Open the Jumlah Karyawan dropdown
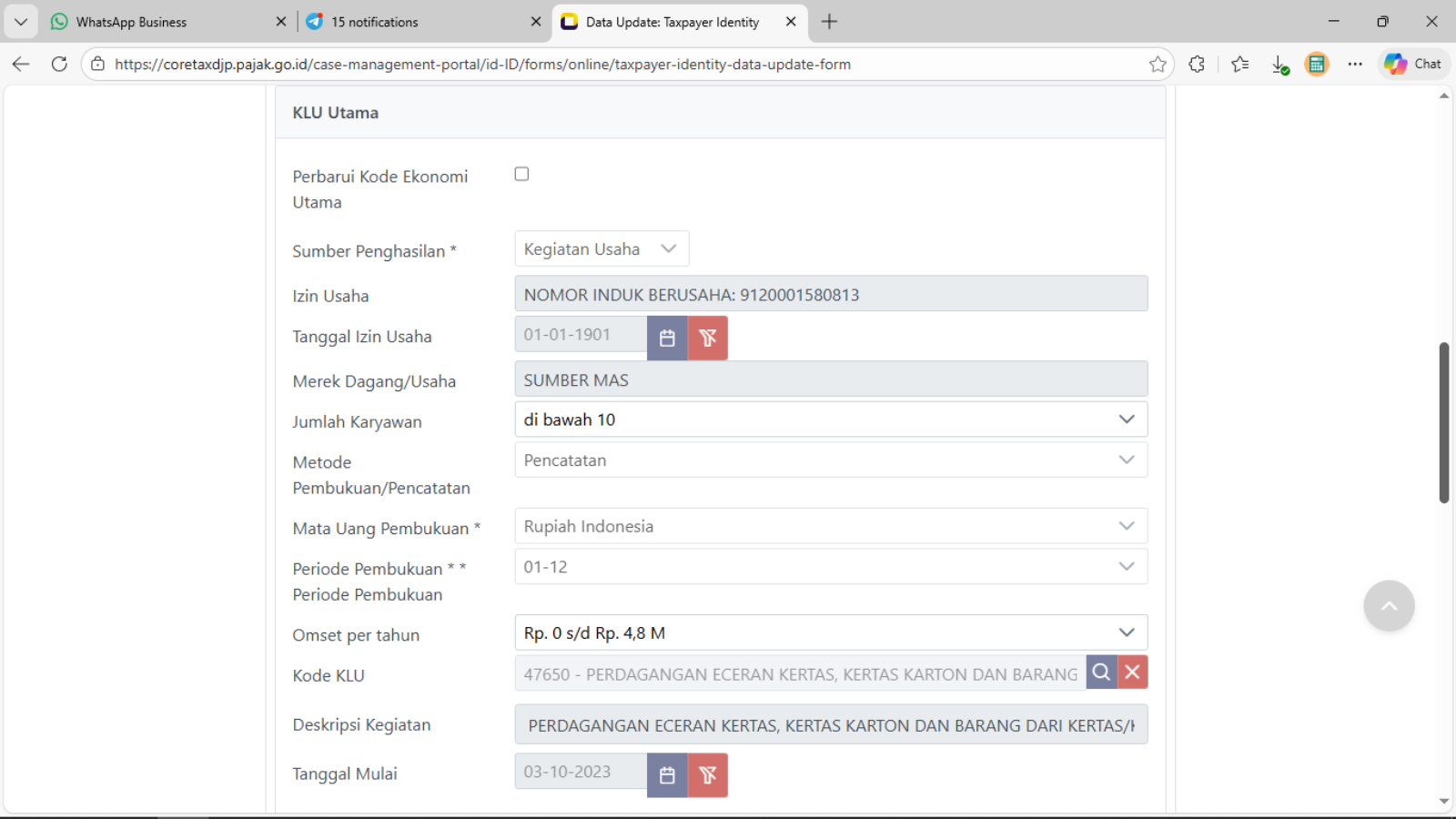This screenshot has height=819, width=1456. coord(830,420)
